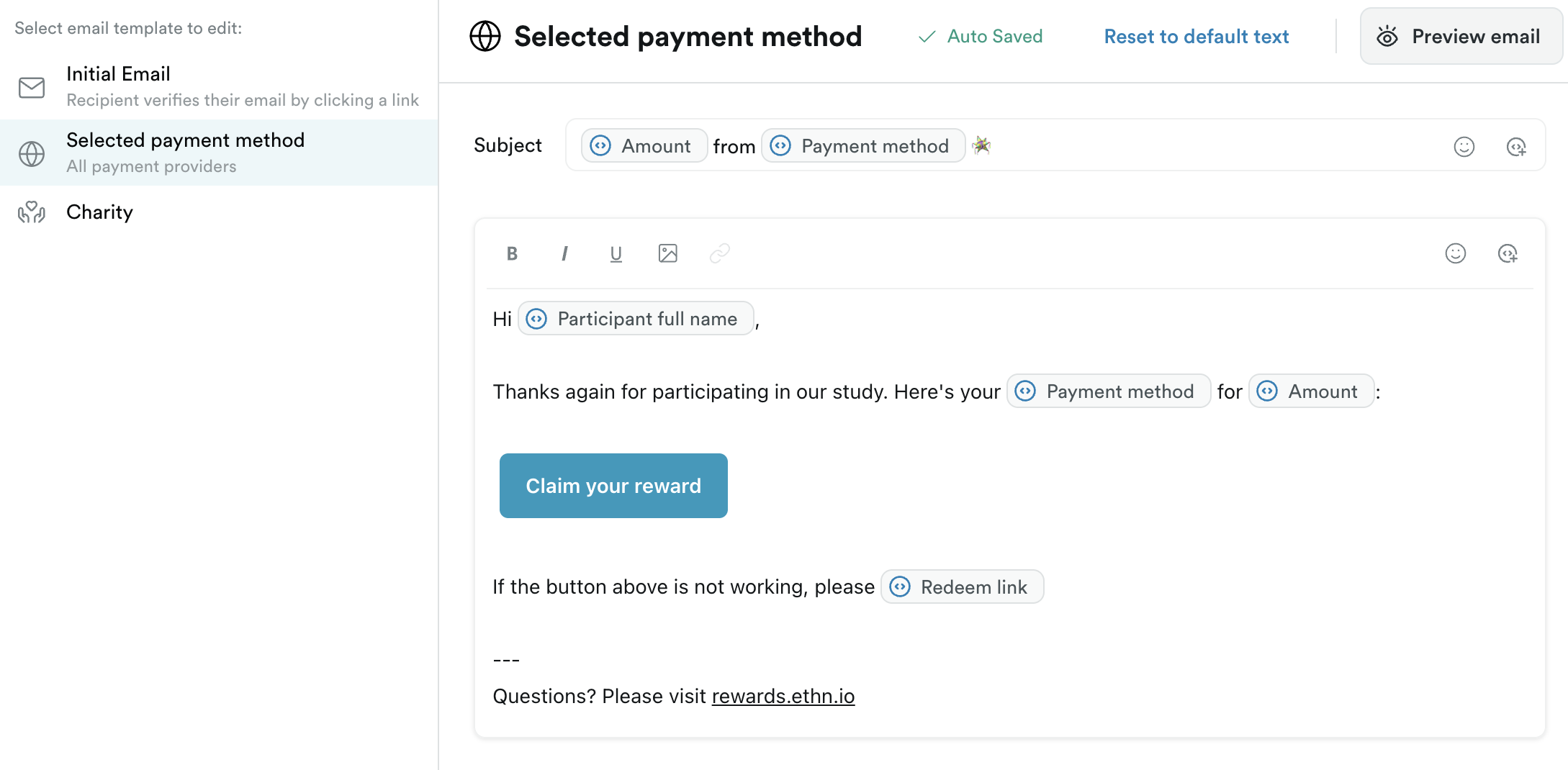Insert a variable into the Subject line
This screenshot has height=770, width=1568.
click(x=1516, y=147)
